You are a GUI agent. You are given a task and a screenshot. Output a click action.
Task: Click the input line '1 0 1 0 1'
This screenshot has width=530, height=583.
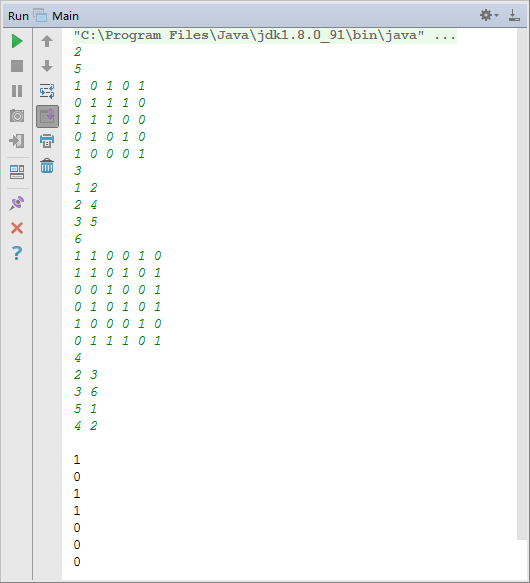click(109, 86)
